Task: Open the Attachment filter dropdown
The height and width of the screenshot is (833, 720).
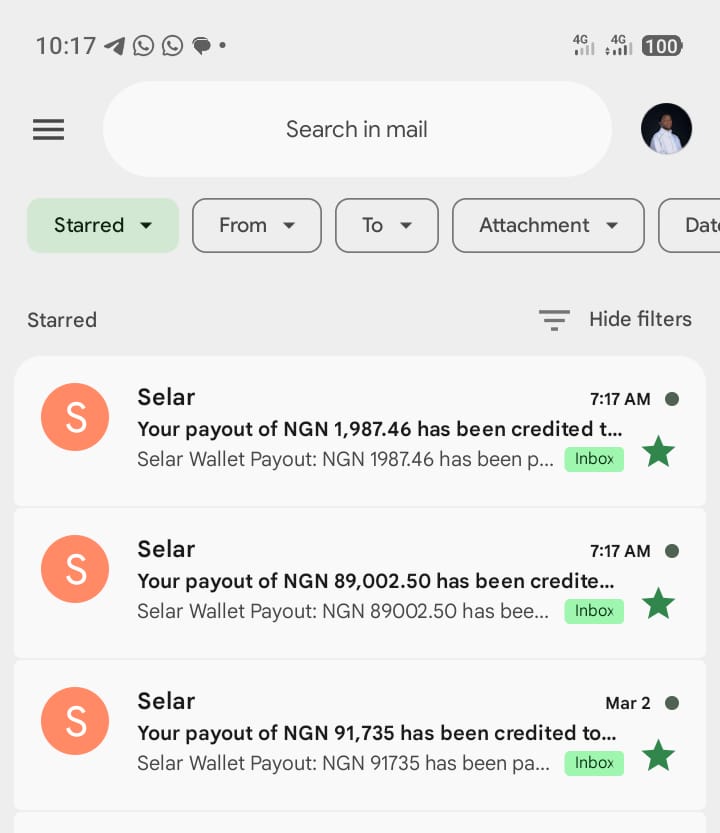Action: coord(548,225)
